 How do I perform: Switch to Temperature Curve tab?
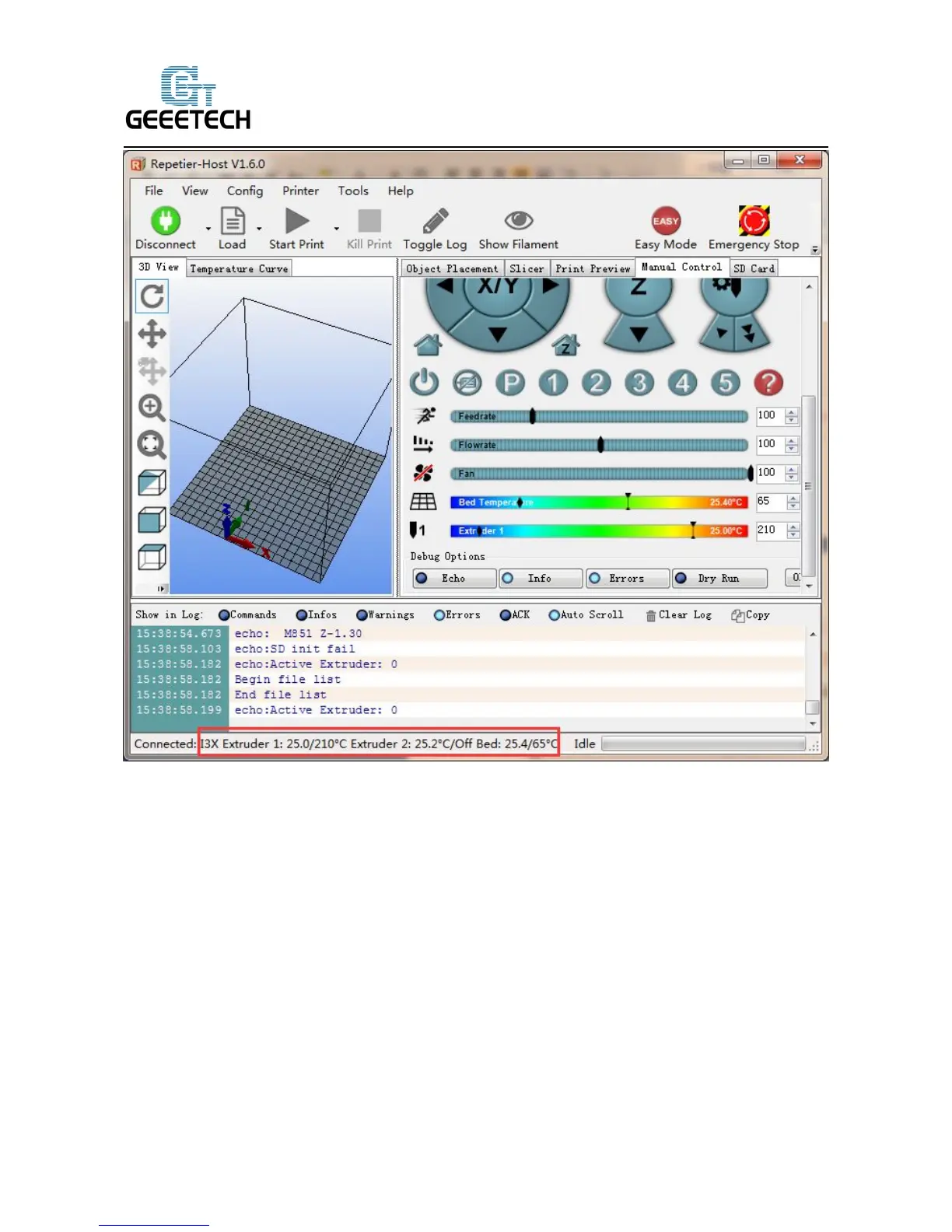tap(240, 268)
